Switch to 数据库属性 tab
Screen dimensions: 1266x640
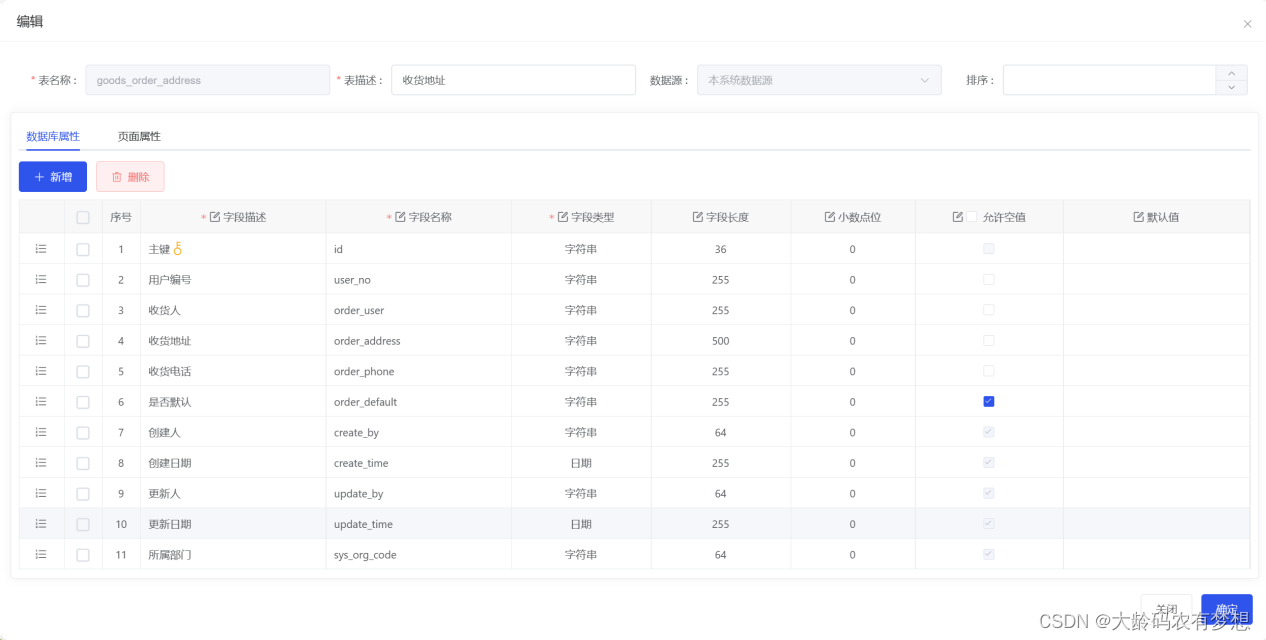(x=53, y=136)
